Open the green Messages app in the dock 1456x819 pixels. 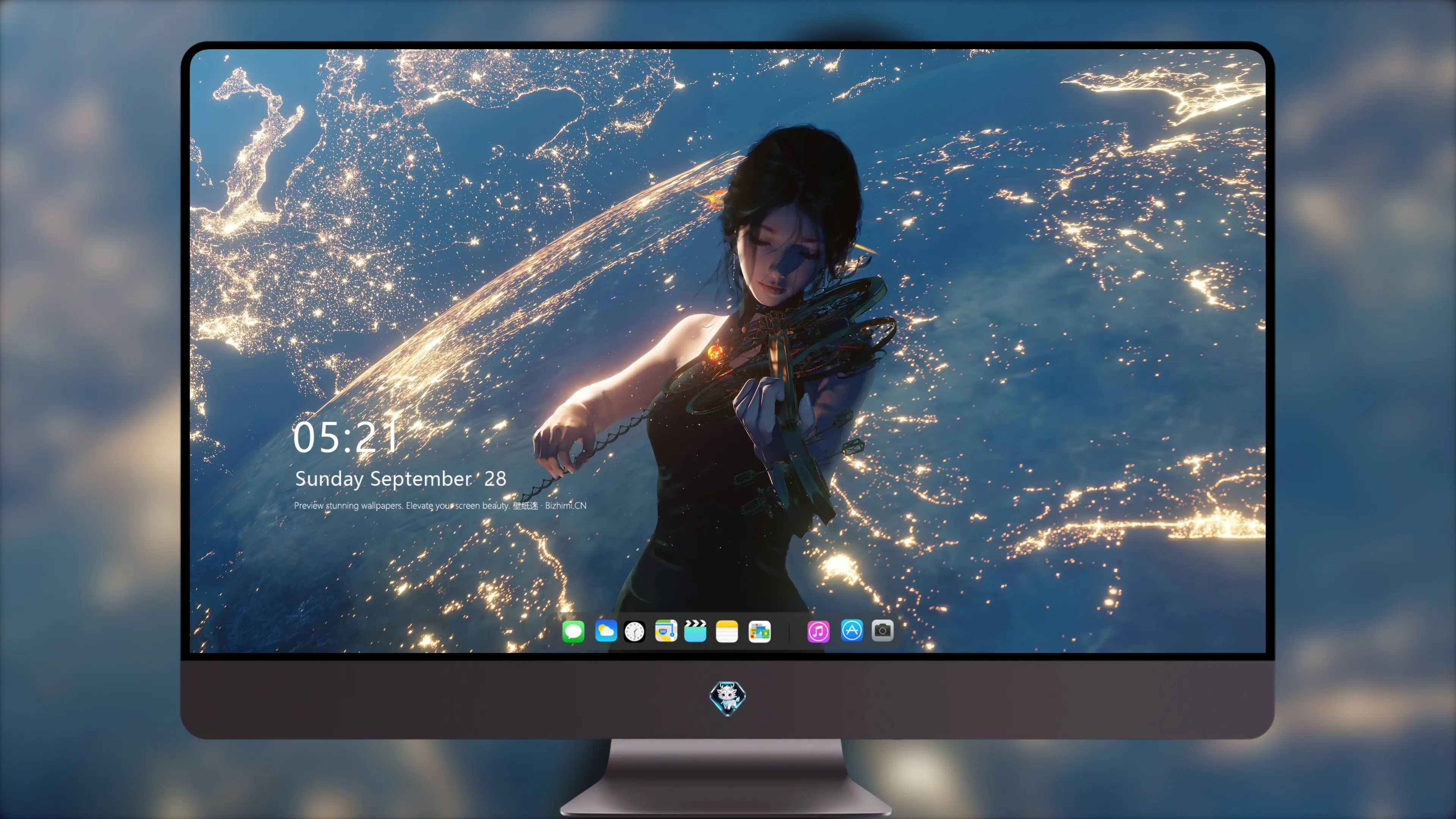pos(573,631)
